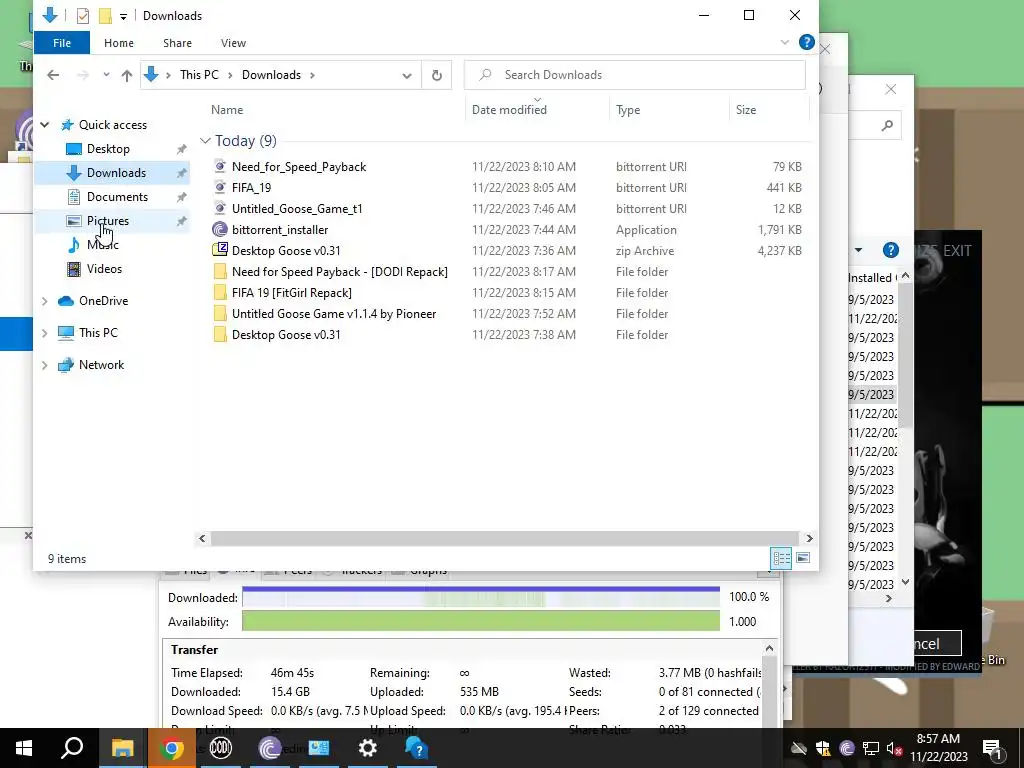Sort by the Size column header
Viewport: 1024px width, 768px height.
point(746,110)
